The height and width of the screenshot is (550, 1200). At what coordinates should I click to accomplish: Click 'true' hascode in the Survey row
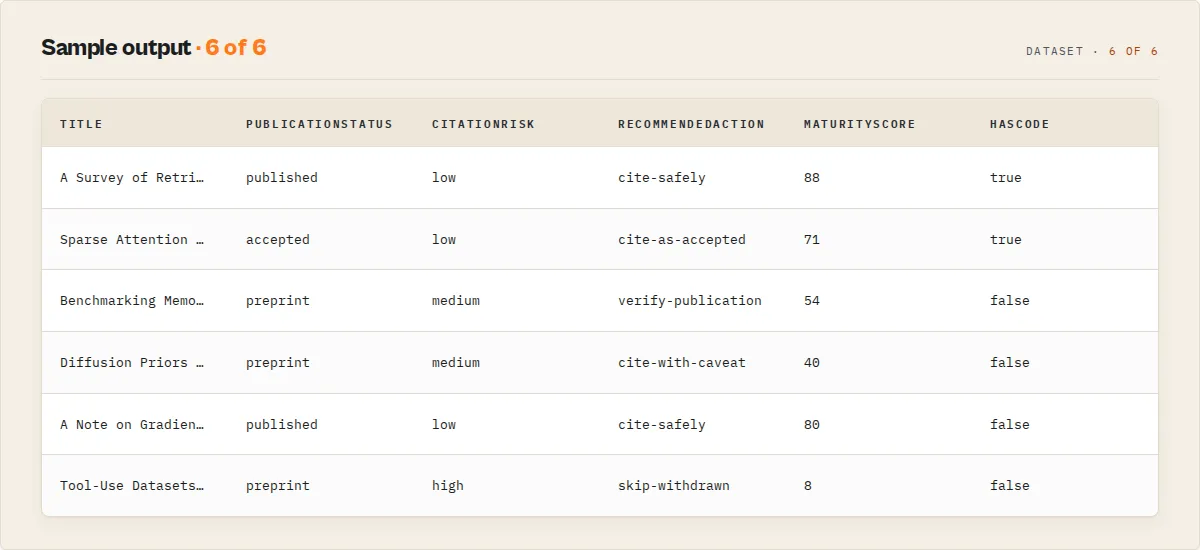click(1006, 178)
